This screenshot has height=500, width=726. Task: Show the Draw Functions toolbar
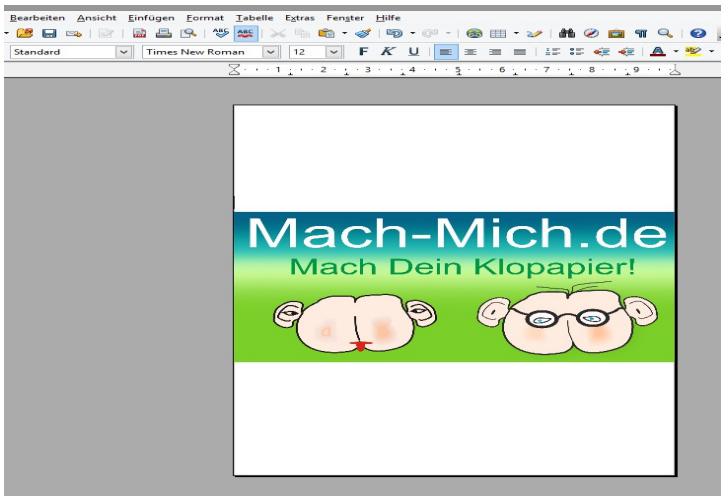[x=534, y=33]
